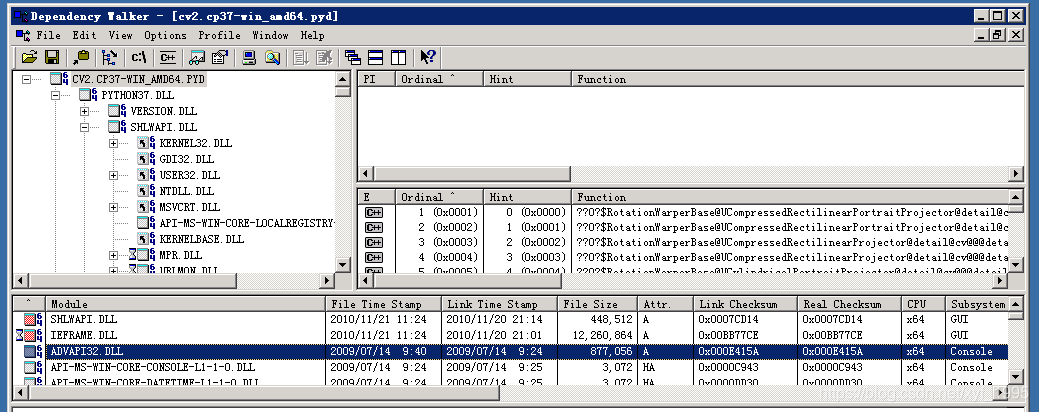The height and width of the screenshot is (412, 1039).
Task: Open the Window menu
Action: pos(270,35)
